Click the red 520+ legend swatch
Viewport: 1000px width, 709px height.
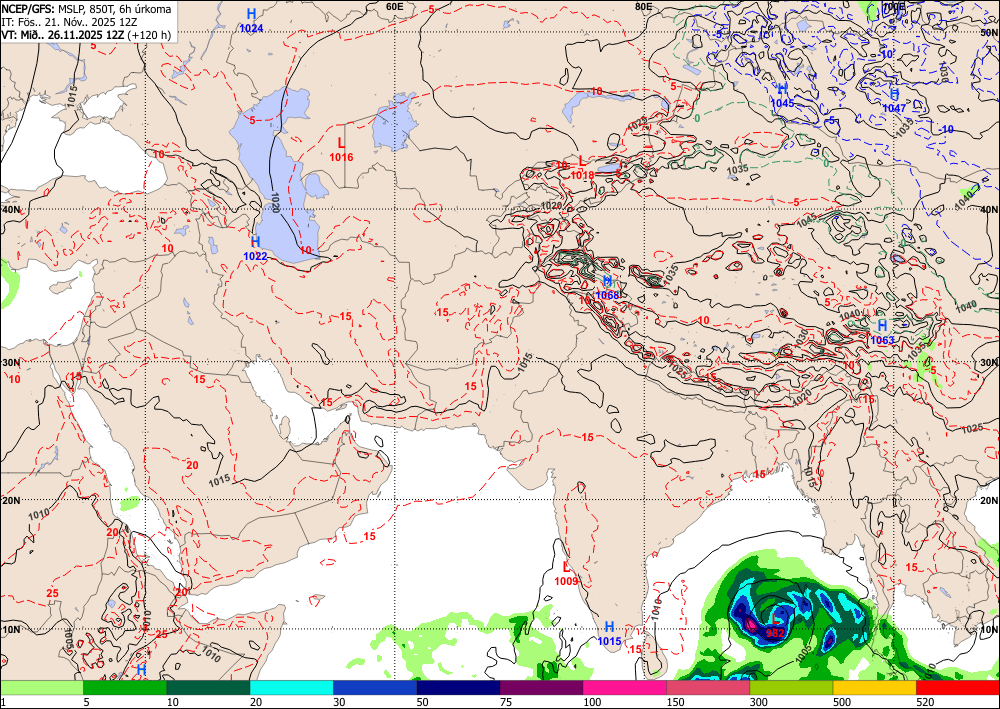coord(958,688)
